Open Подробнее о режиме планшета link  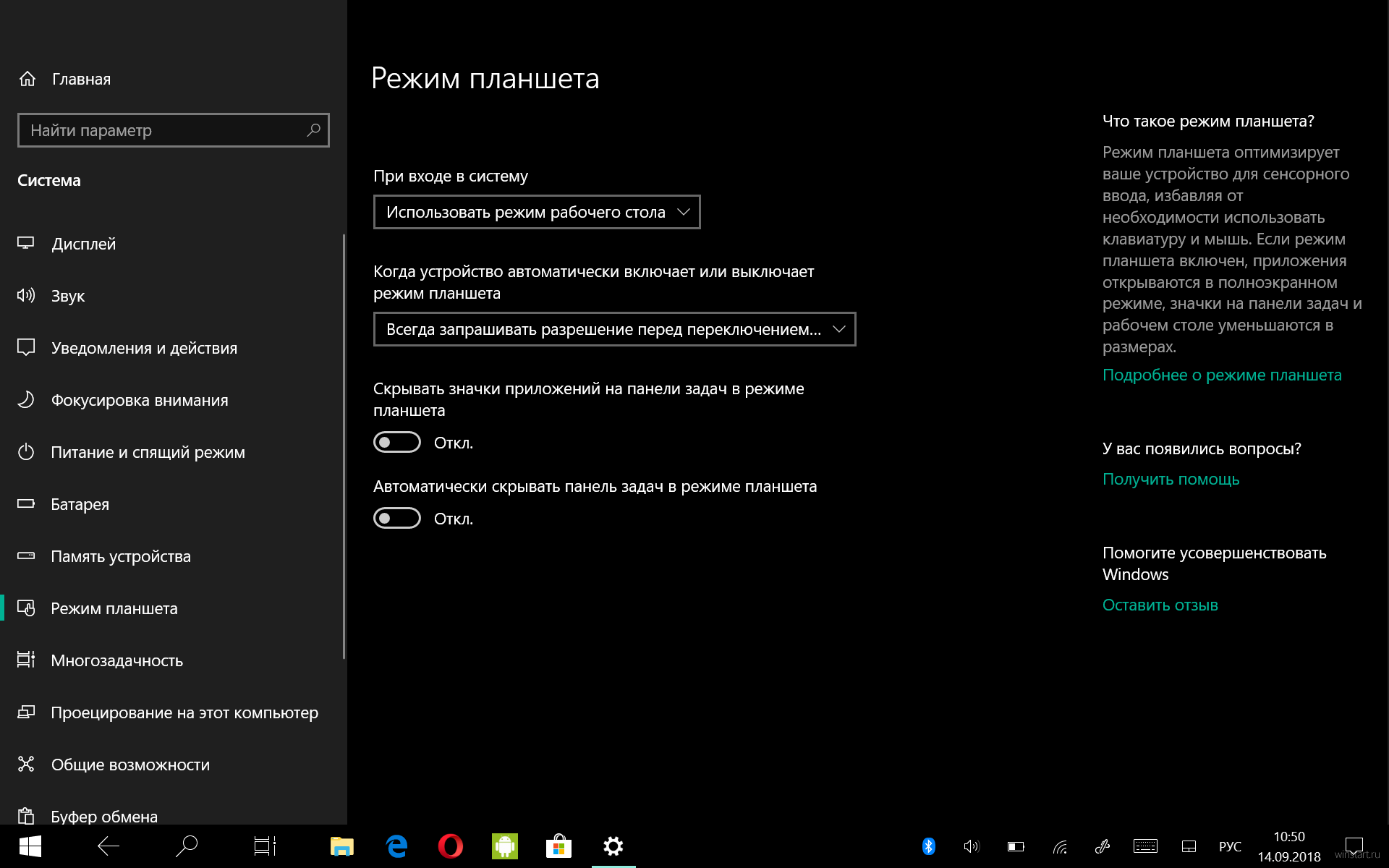tap(1221, 375)
